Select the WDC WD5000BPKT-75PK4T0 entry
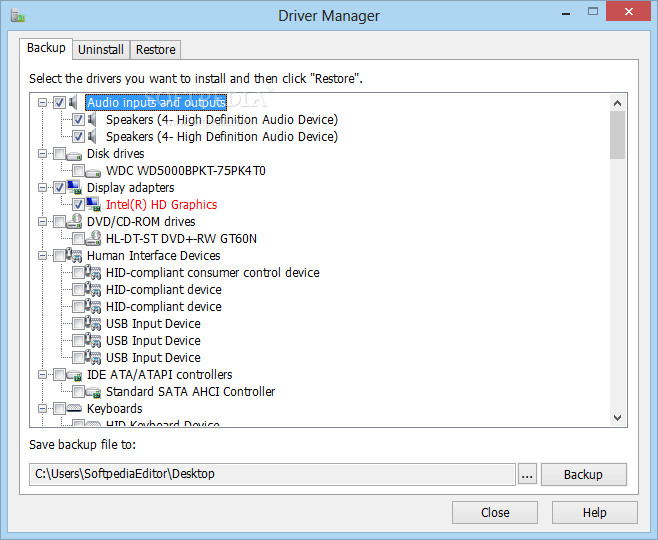Viewport: 658px width, 540px height. [185, 170]
